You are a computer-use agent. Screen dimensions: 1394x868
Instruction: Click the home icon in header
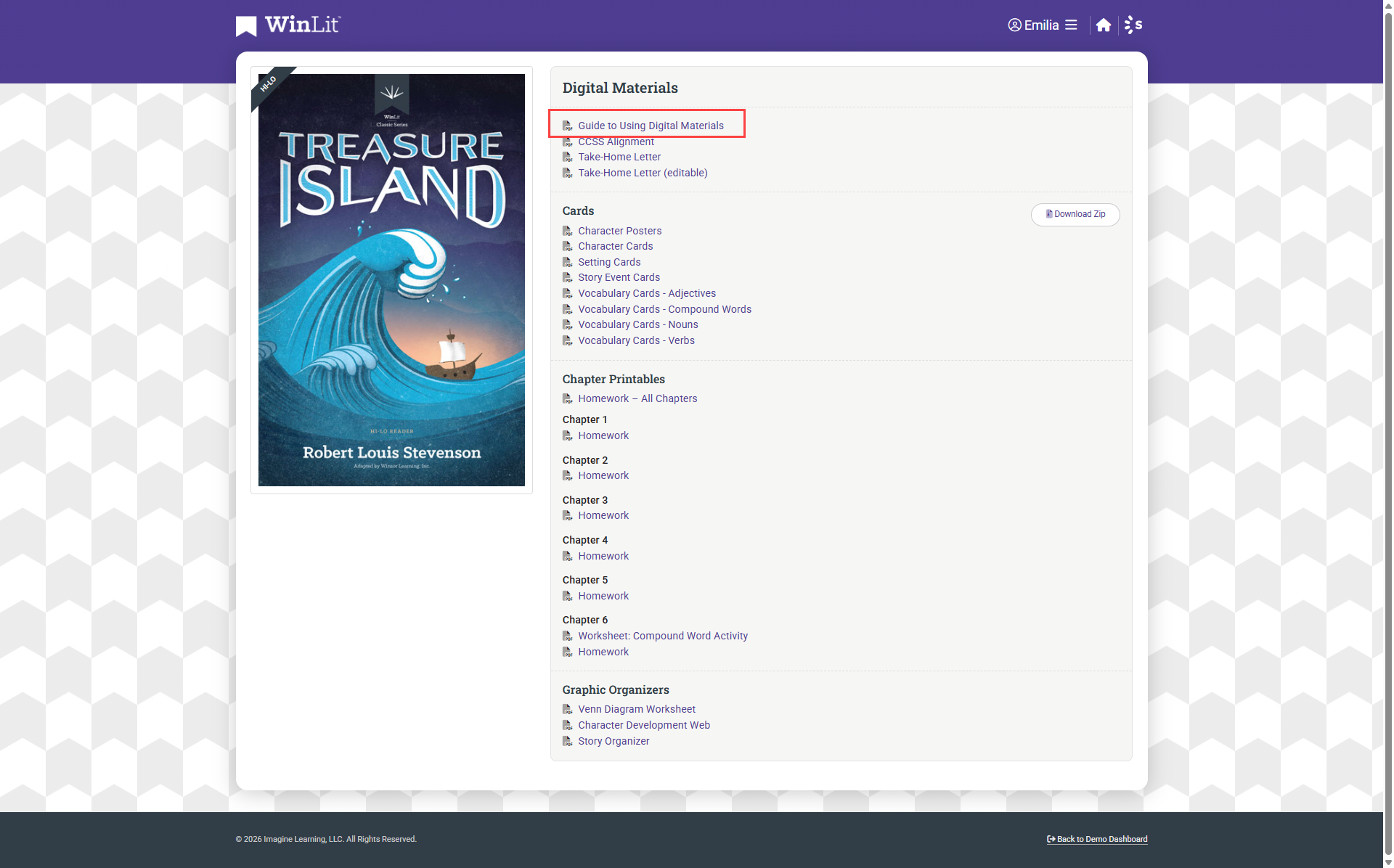[1103, 25]
